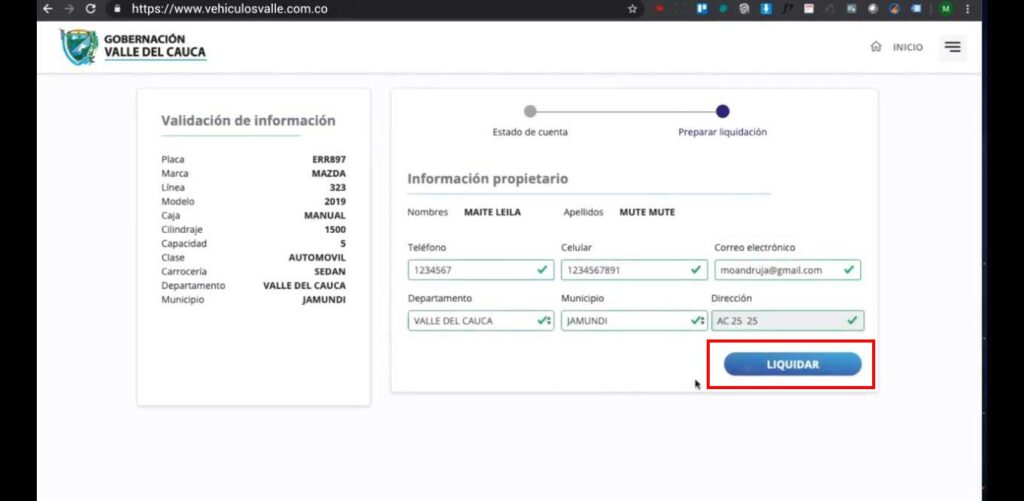This screenshot has width=1024, height=501.
Task: Open the Chrome three-dot menu
Action: (967, 9)
